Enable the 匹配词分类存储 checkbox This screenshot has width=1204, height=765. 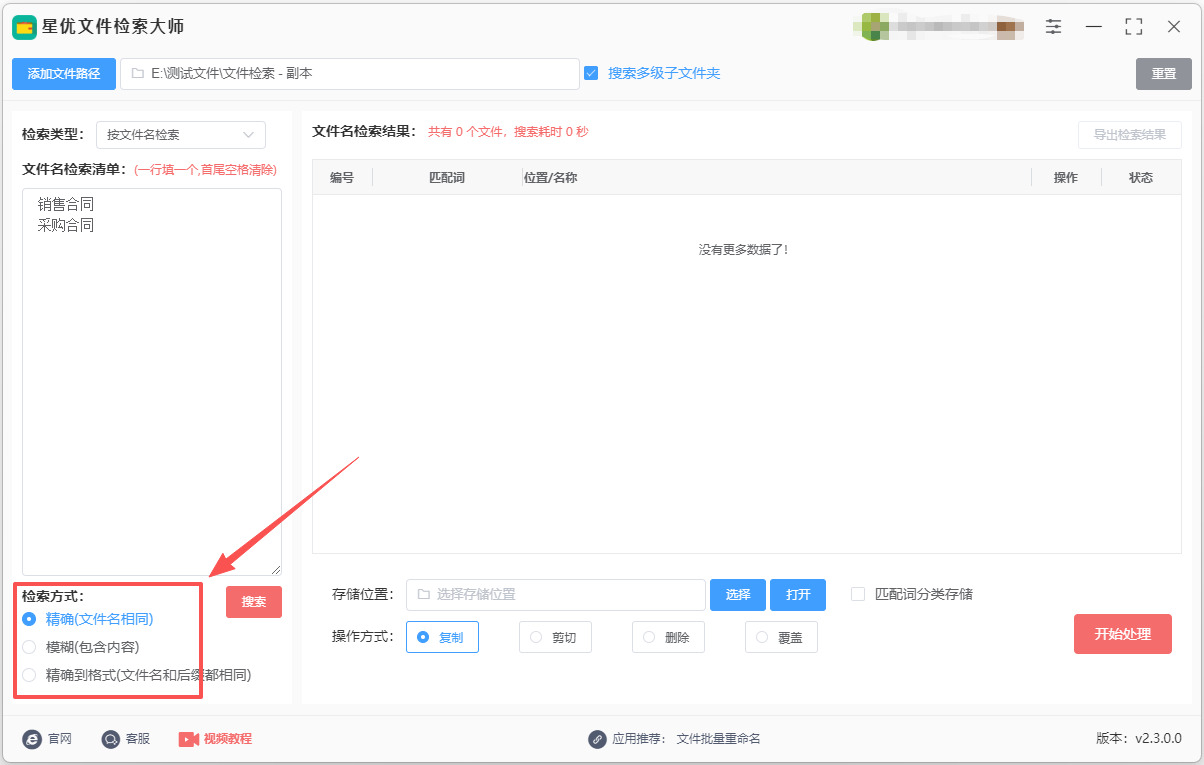[858, 594]
